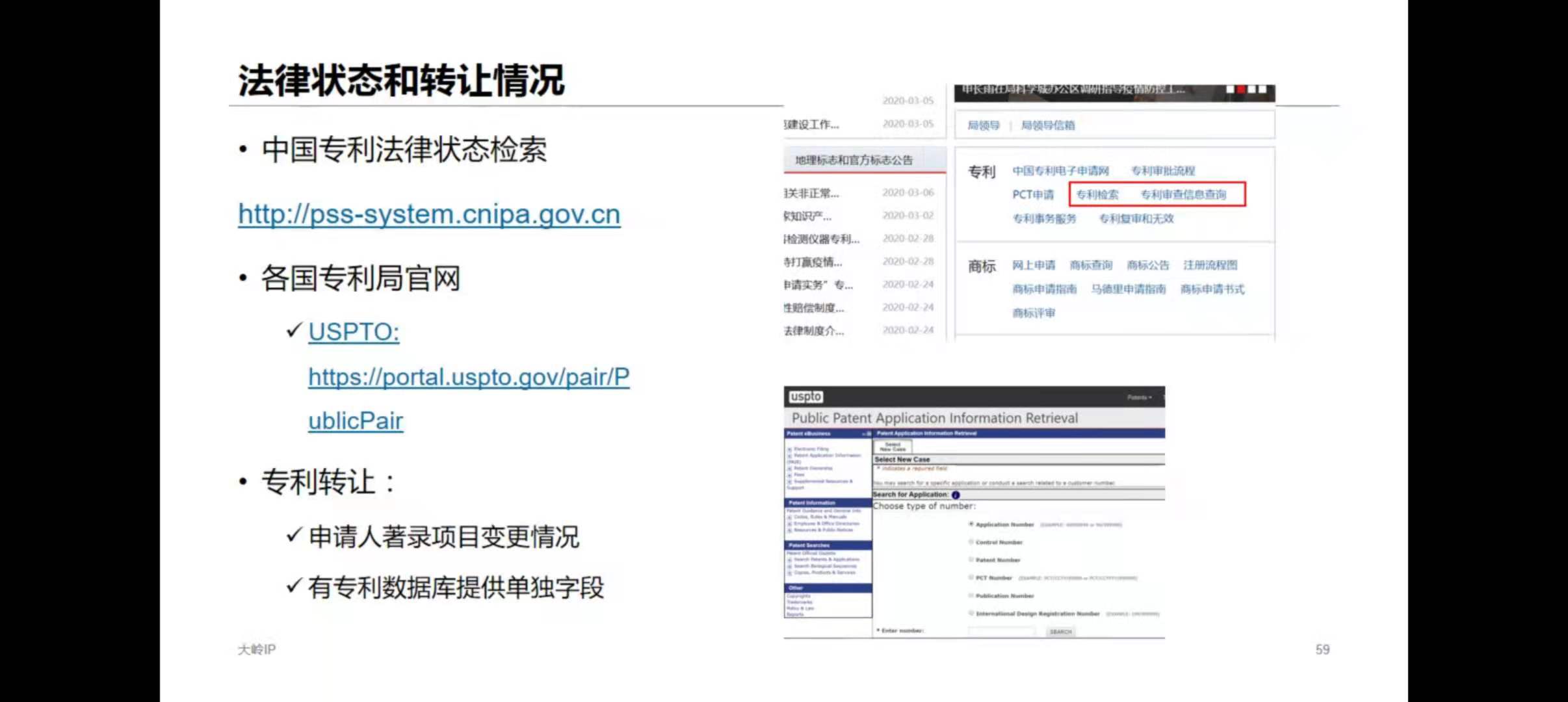Click the red carousel indicator dot
This screenshot has width=1568, height=702.
[1240, 90]
